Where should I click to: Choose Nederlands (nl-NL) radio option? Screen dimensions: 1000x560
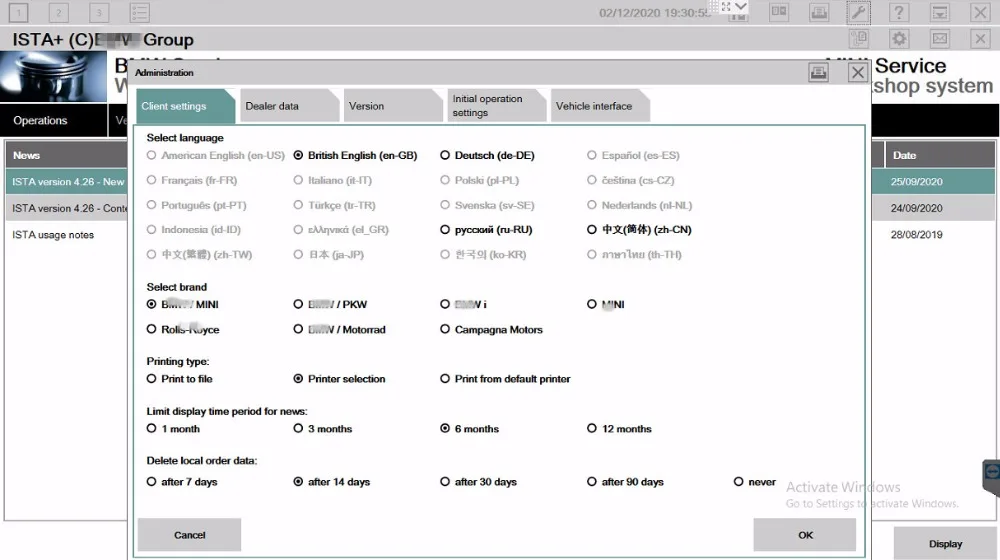640,205
